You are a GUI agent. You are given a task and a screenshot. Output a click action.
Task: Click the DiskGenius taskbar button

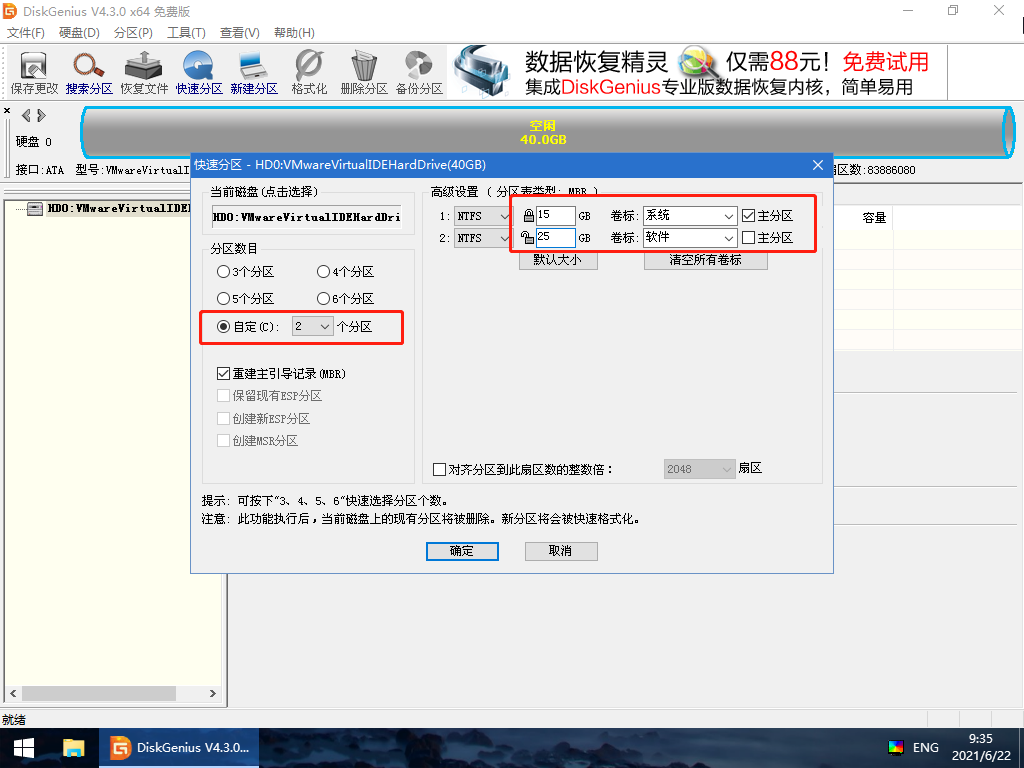coord(179,748)
